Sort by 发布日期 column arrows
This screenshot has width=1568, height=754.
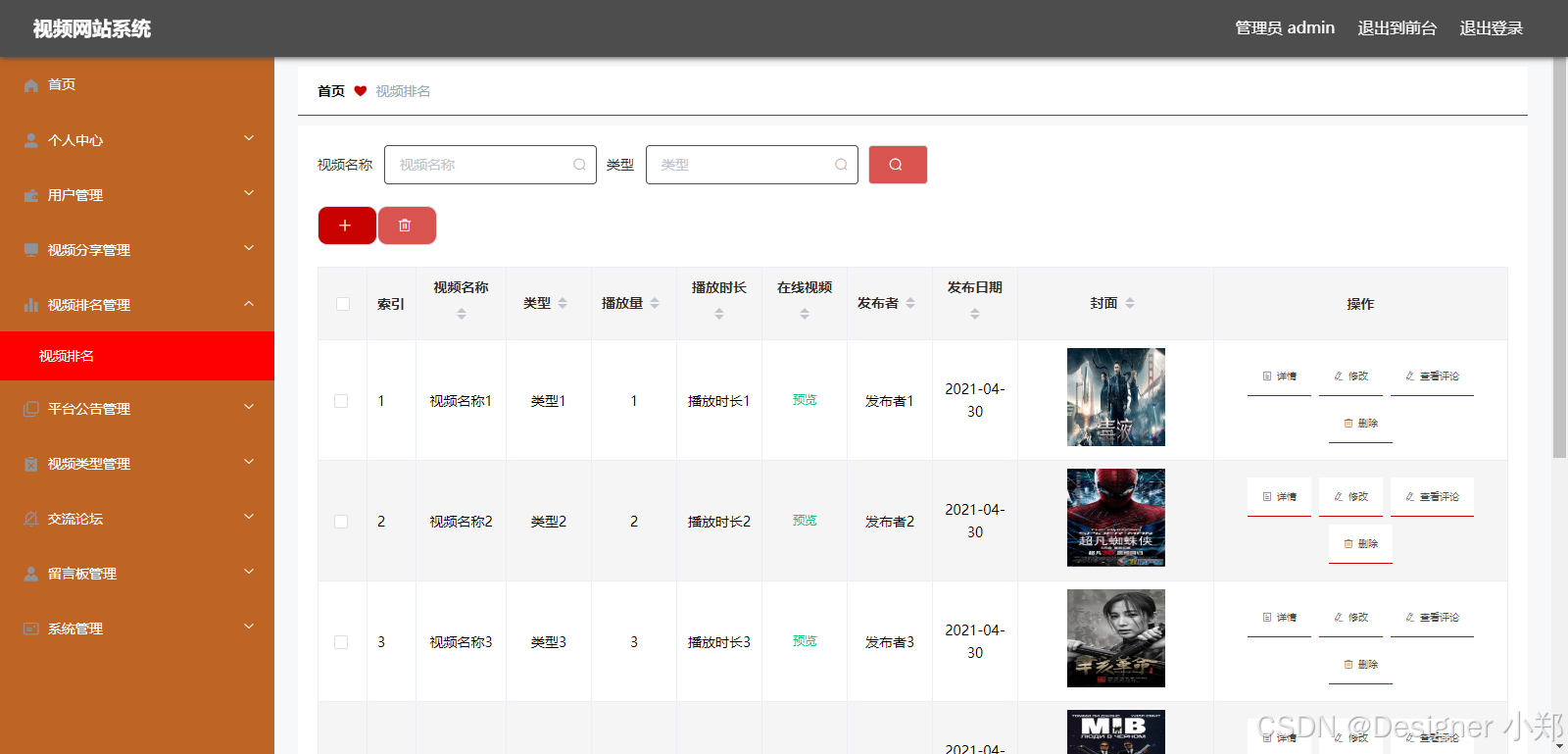(975, 314)
